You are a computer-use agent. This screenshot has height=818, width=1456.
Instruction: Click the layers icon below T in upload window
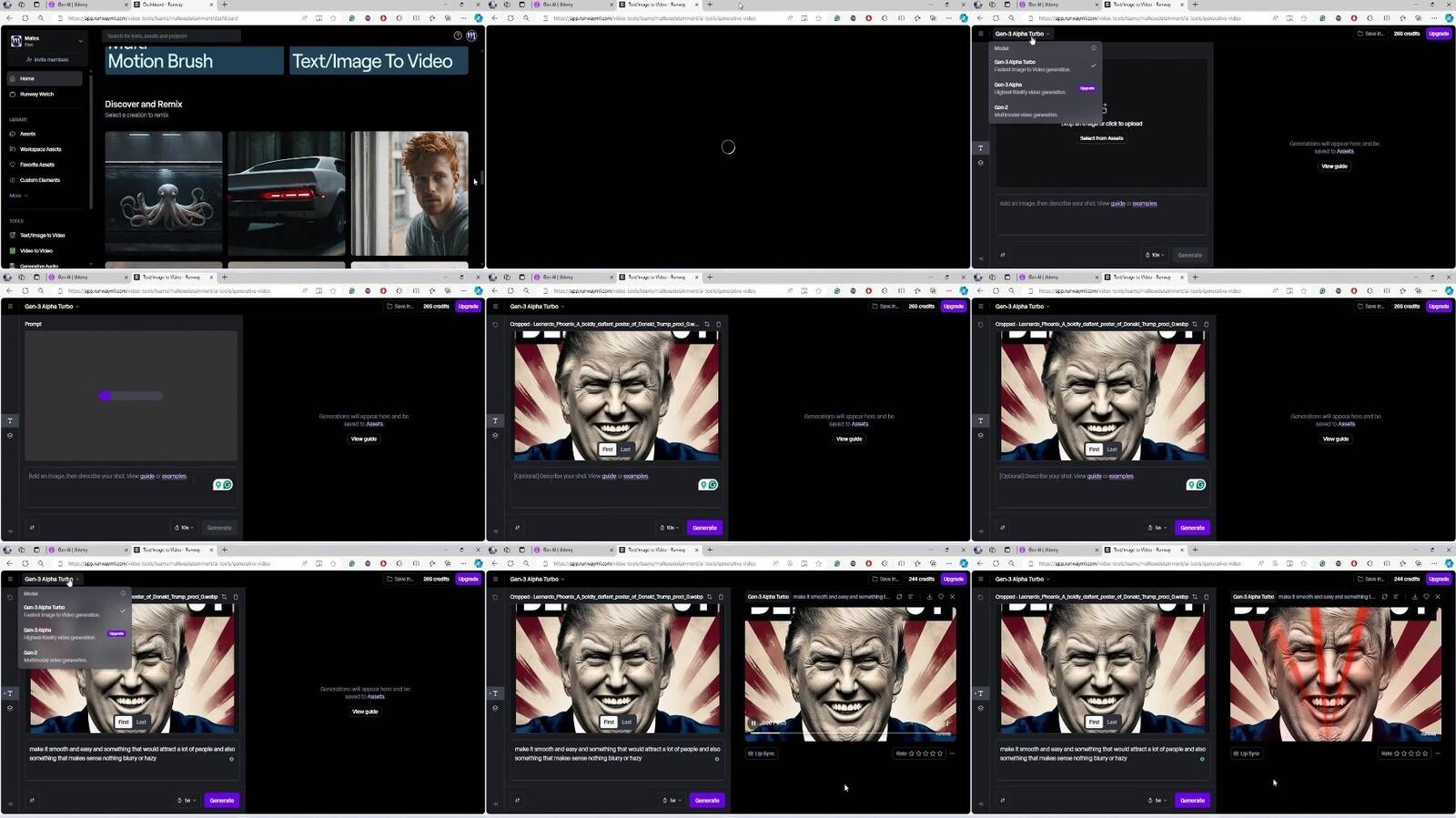[x=980, y=163]
